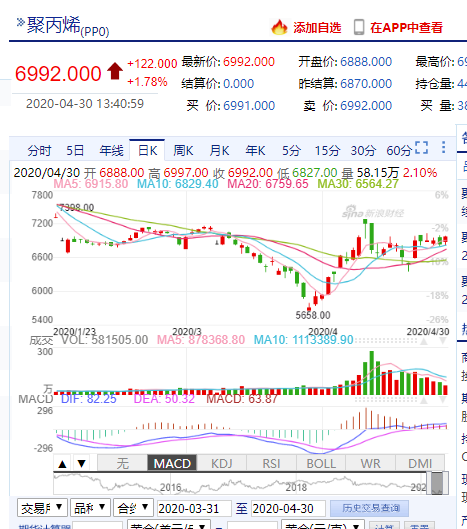Open the 交易所 dropdown
Viewport: 467px width, 529px height.
coord(43,508)
